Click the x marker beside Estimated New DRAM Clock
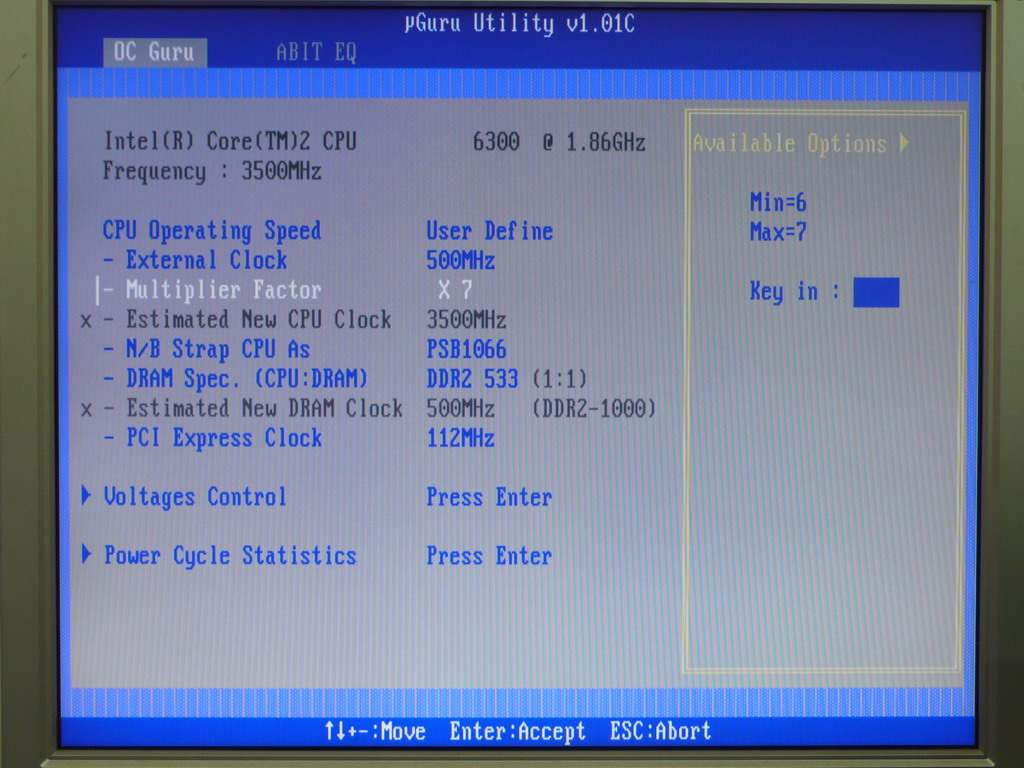The width and height of the screenshot is (1024, 768). (86, 409)
